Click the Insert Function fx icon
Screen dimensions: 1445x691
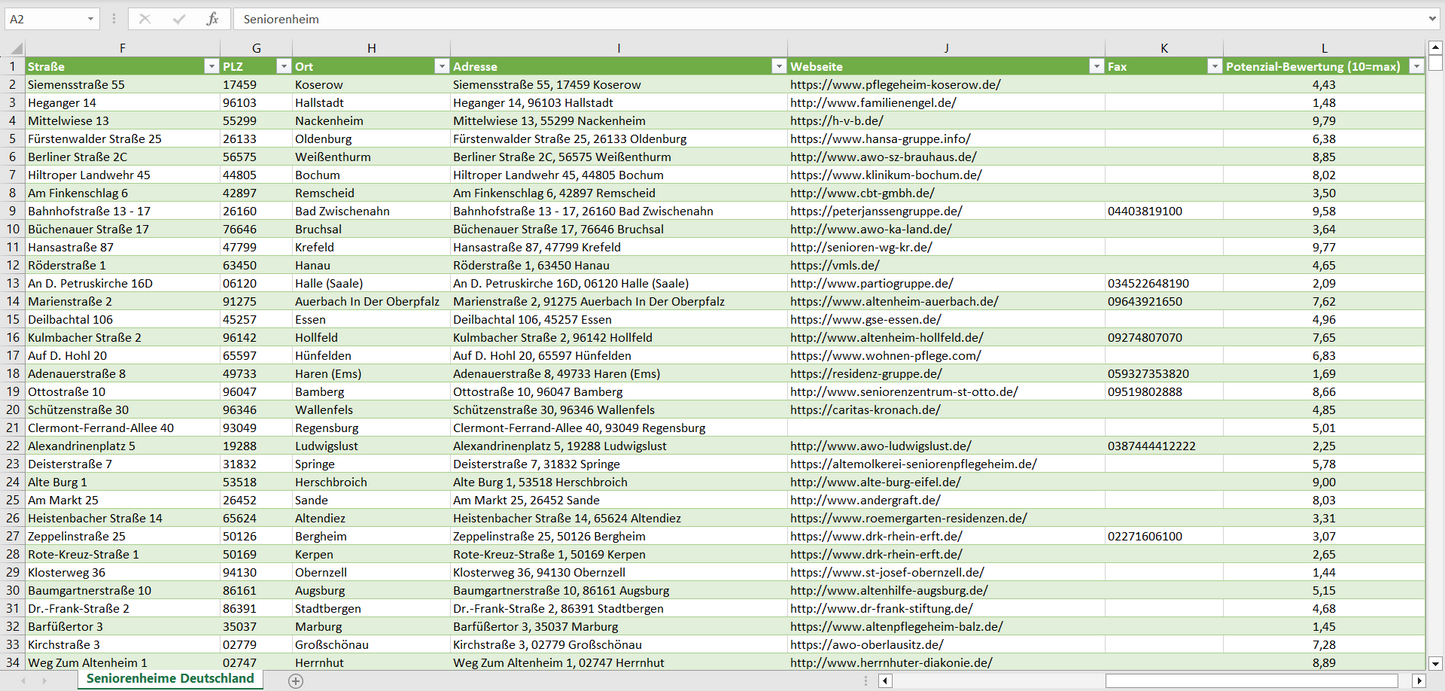pos(212,19)
